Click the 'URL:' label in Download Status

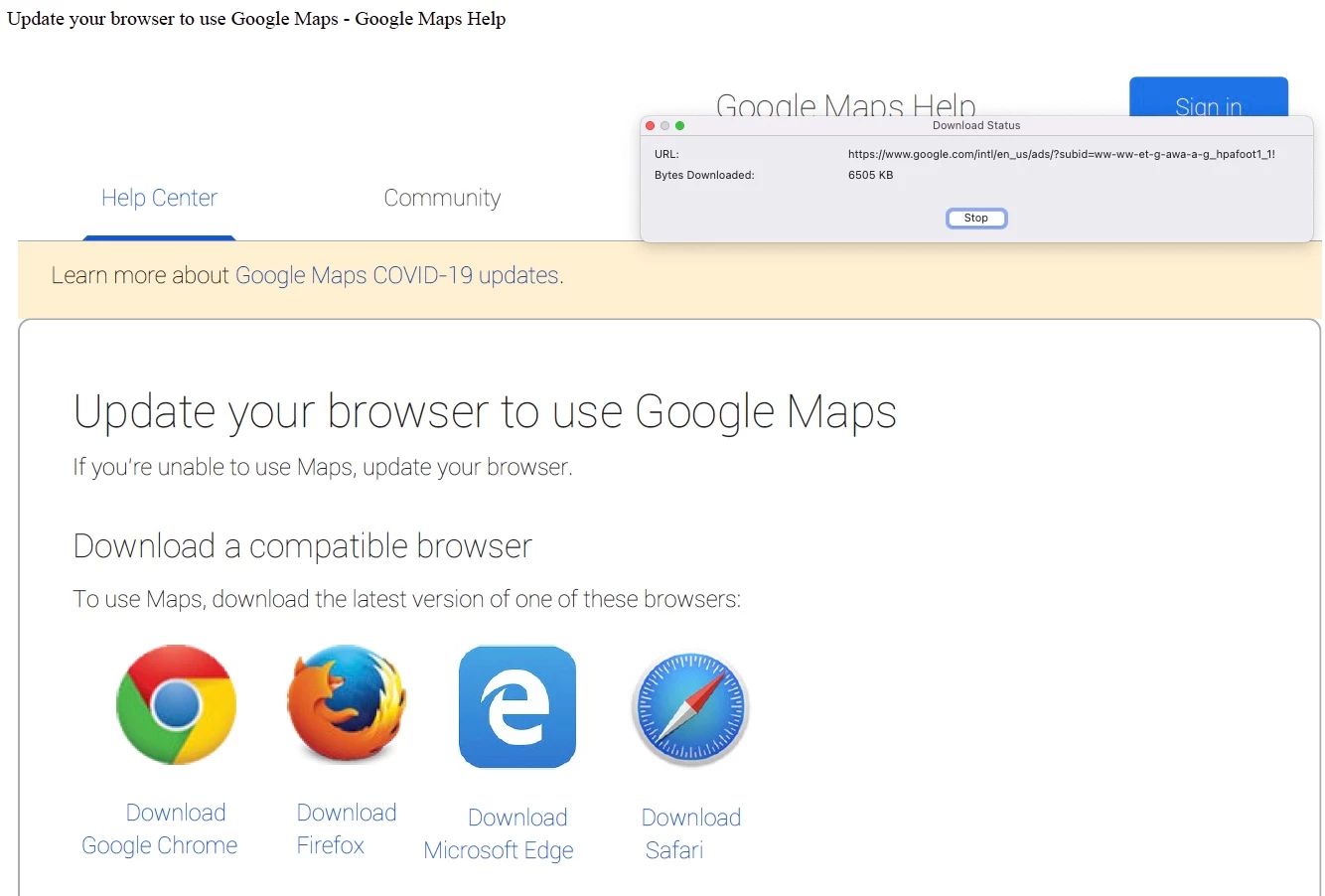click(x=666, y=154)
